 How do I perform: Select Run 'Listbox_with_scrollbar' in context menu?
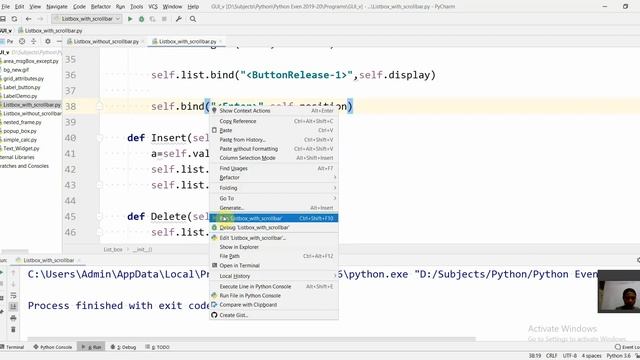click(x=273, y=218)
